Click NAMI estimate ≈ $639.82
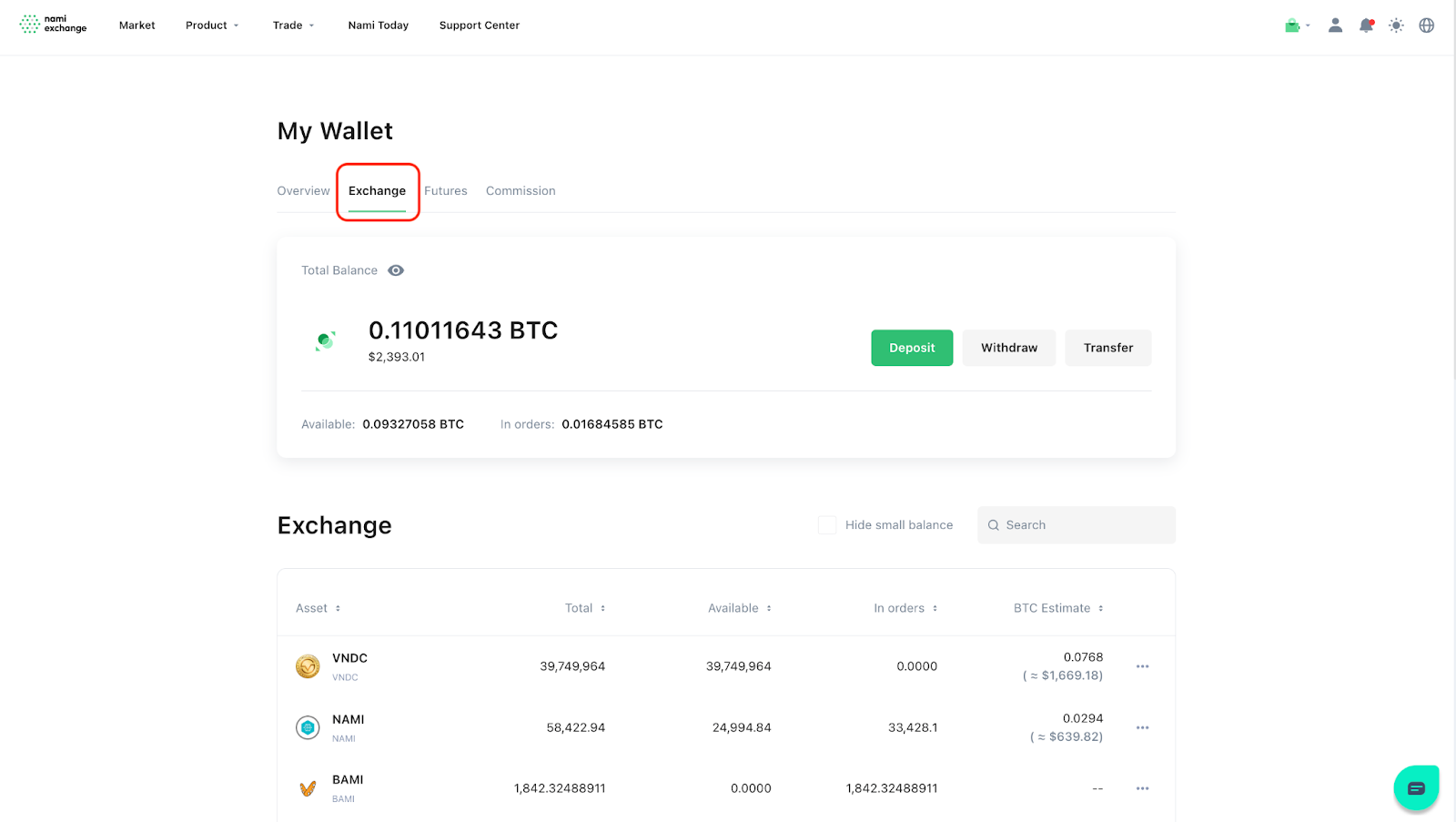Viewport: 1456px width, 822px height. tap(1067, 736)
